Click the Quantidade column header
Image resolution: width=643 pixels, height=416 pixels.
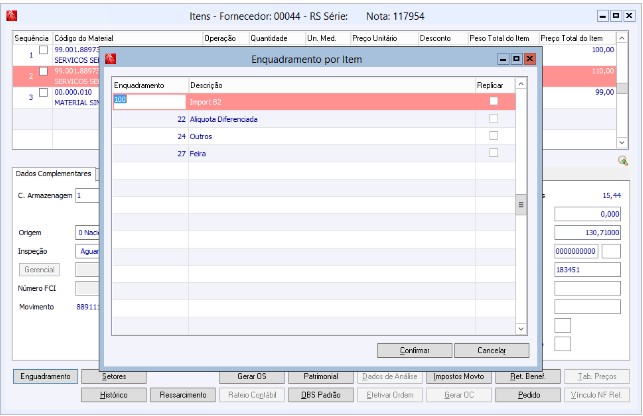click(277, 38)
